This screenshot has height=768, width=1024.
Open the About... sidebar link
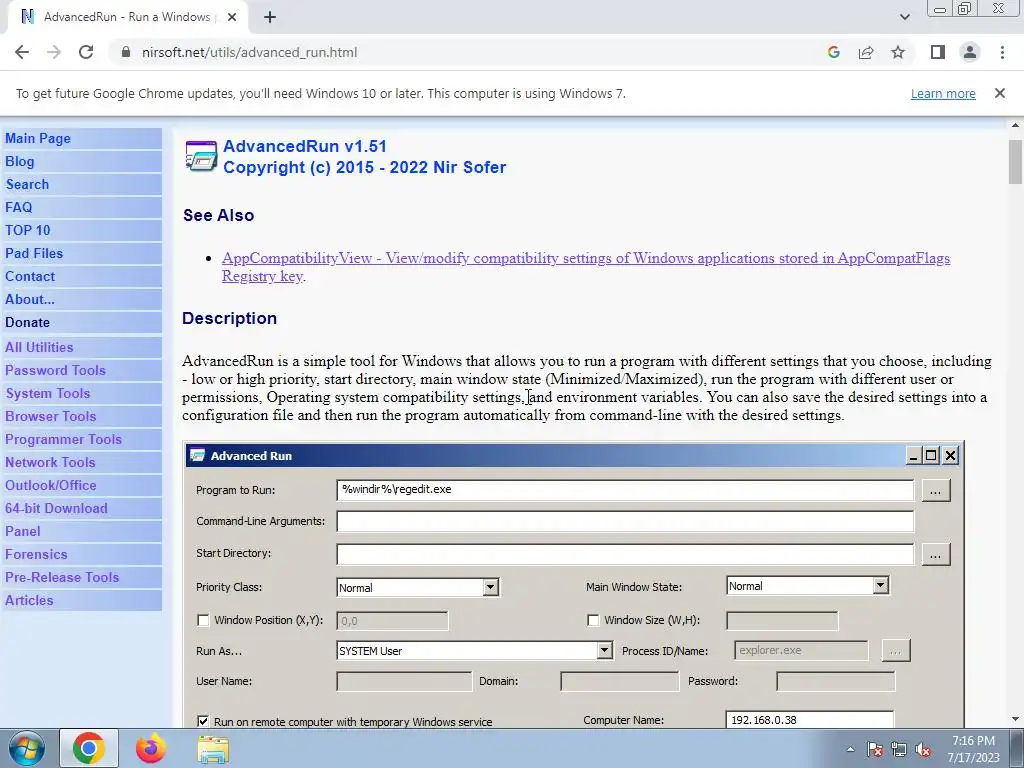[30, 299]
